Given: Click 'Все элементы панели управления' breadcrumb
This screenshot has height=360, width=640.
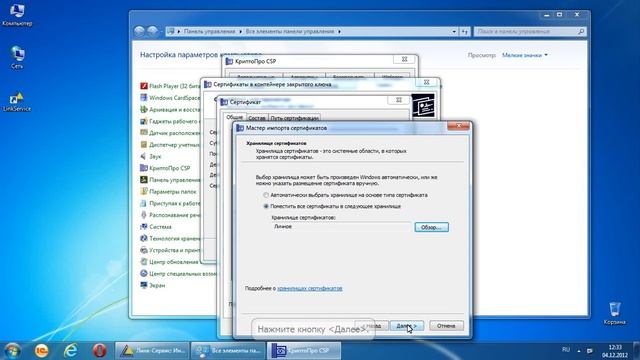Looking at the screenshot, I should [x=290, y=31].
